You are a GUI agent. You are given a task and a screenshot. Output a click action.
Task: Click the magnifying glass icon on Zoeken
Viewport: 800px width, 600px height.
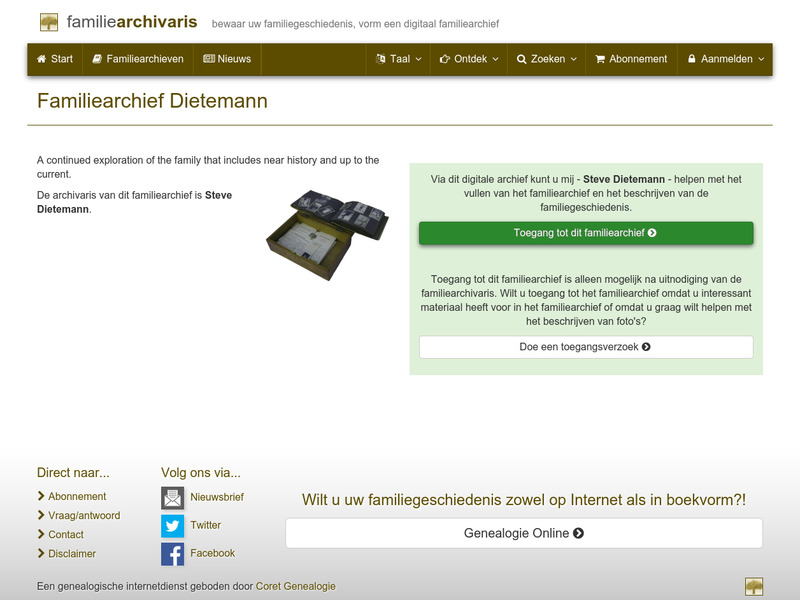click(521, 59)
